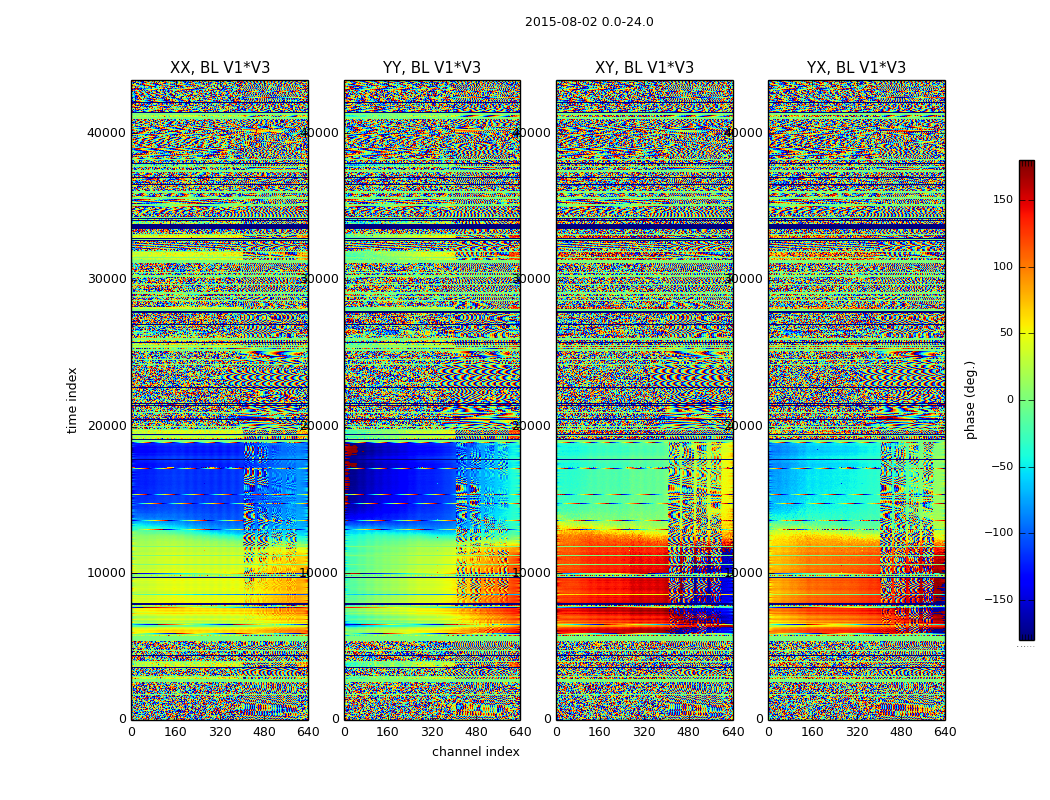Click XX plot y-axis tick "40000"
The width and height of the screenshot is (1050, 800).
coord(106,133)
